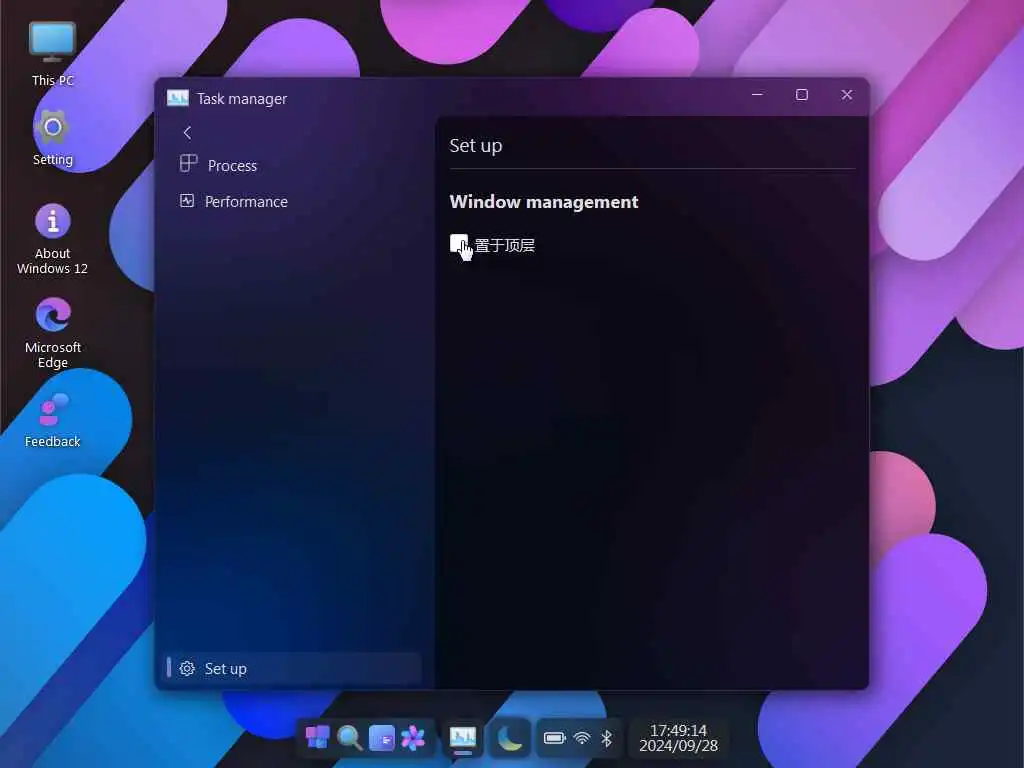
Task: Minimize the Task manager window
Action: click(758, 95)
